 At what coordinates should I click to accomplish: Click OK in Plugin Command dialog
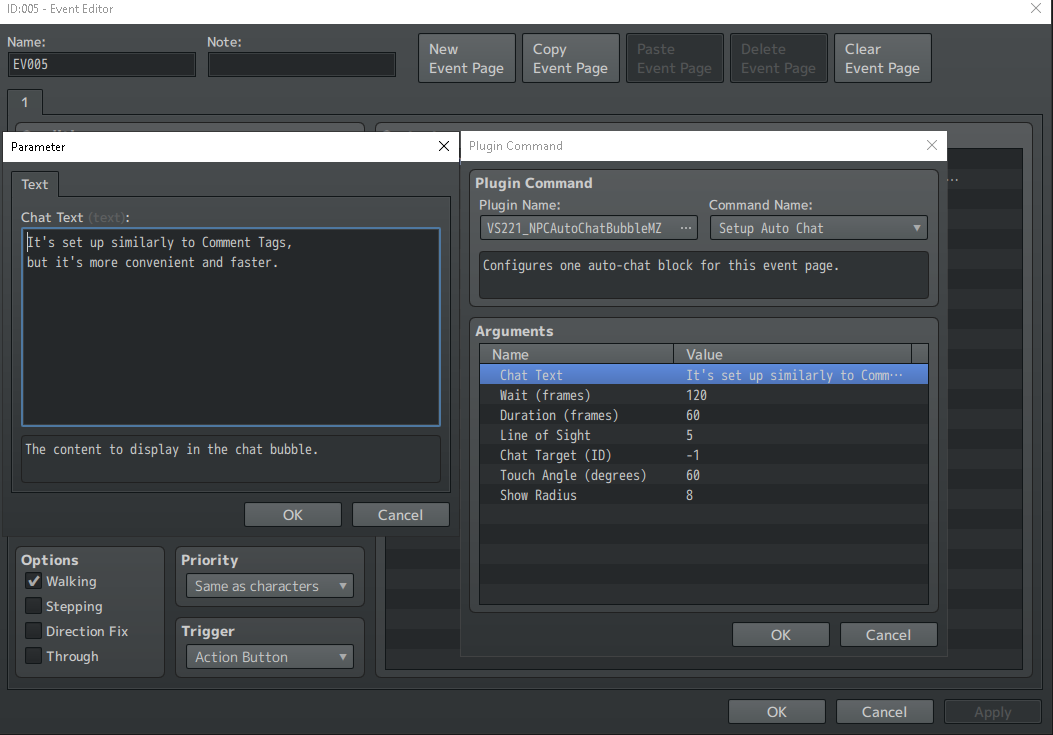(780, 635)
